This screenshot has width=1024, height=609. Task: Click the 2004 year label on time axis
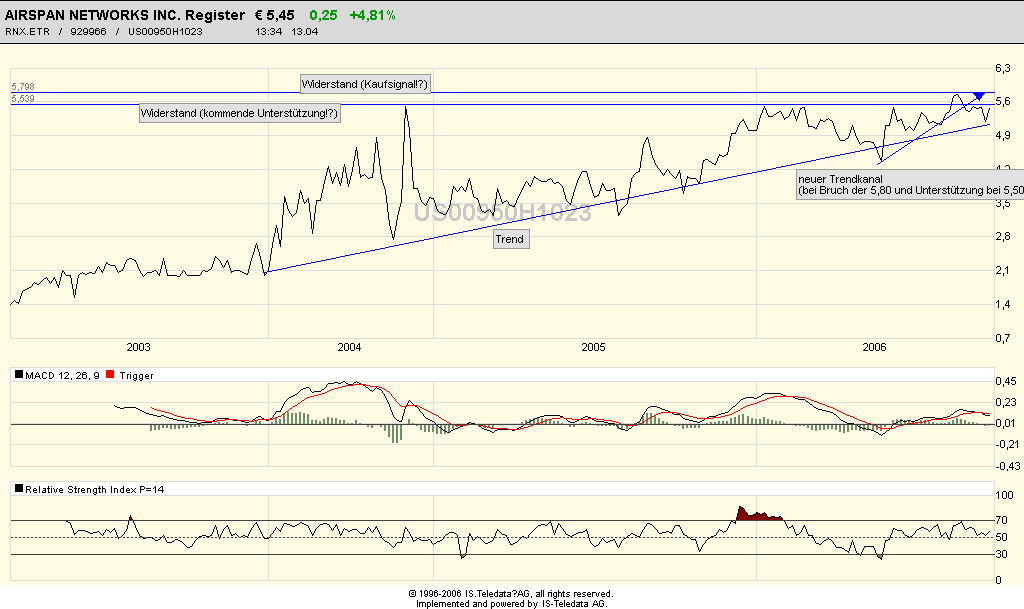point(349,347)
